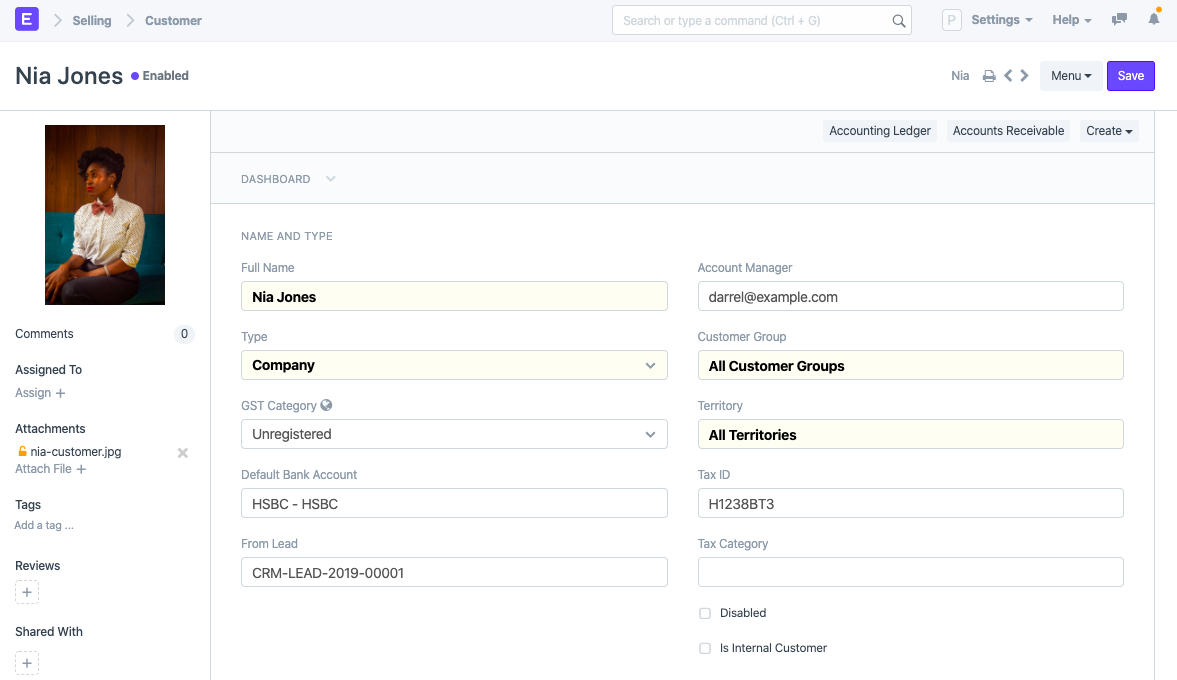Screen dimensions: 1177x680
Task: Open the chat messages icon
Action: (1120, 20)
